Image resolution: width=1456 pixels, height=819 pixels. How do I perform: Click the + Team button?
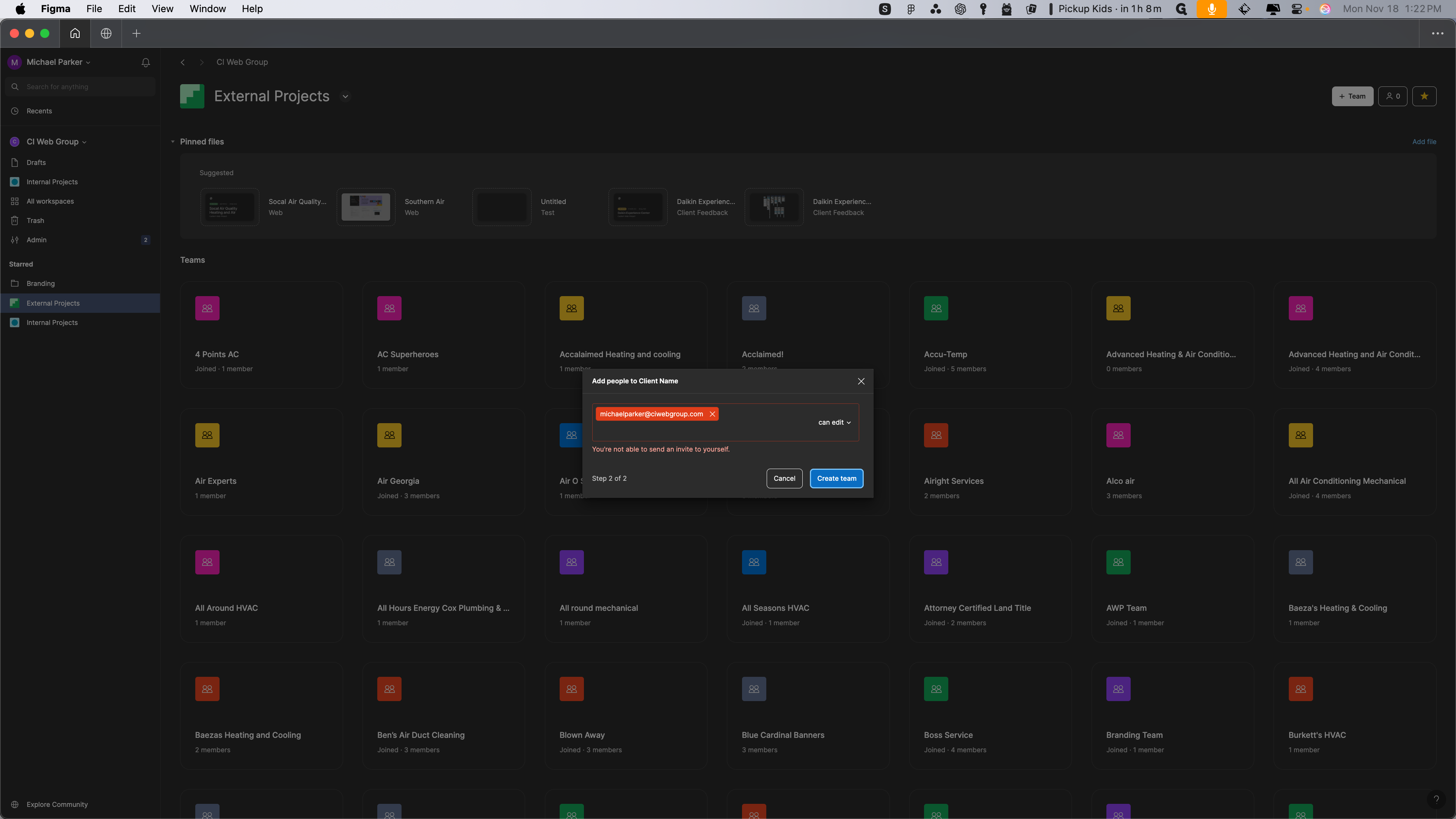tap(1352, 96)
